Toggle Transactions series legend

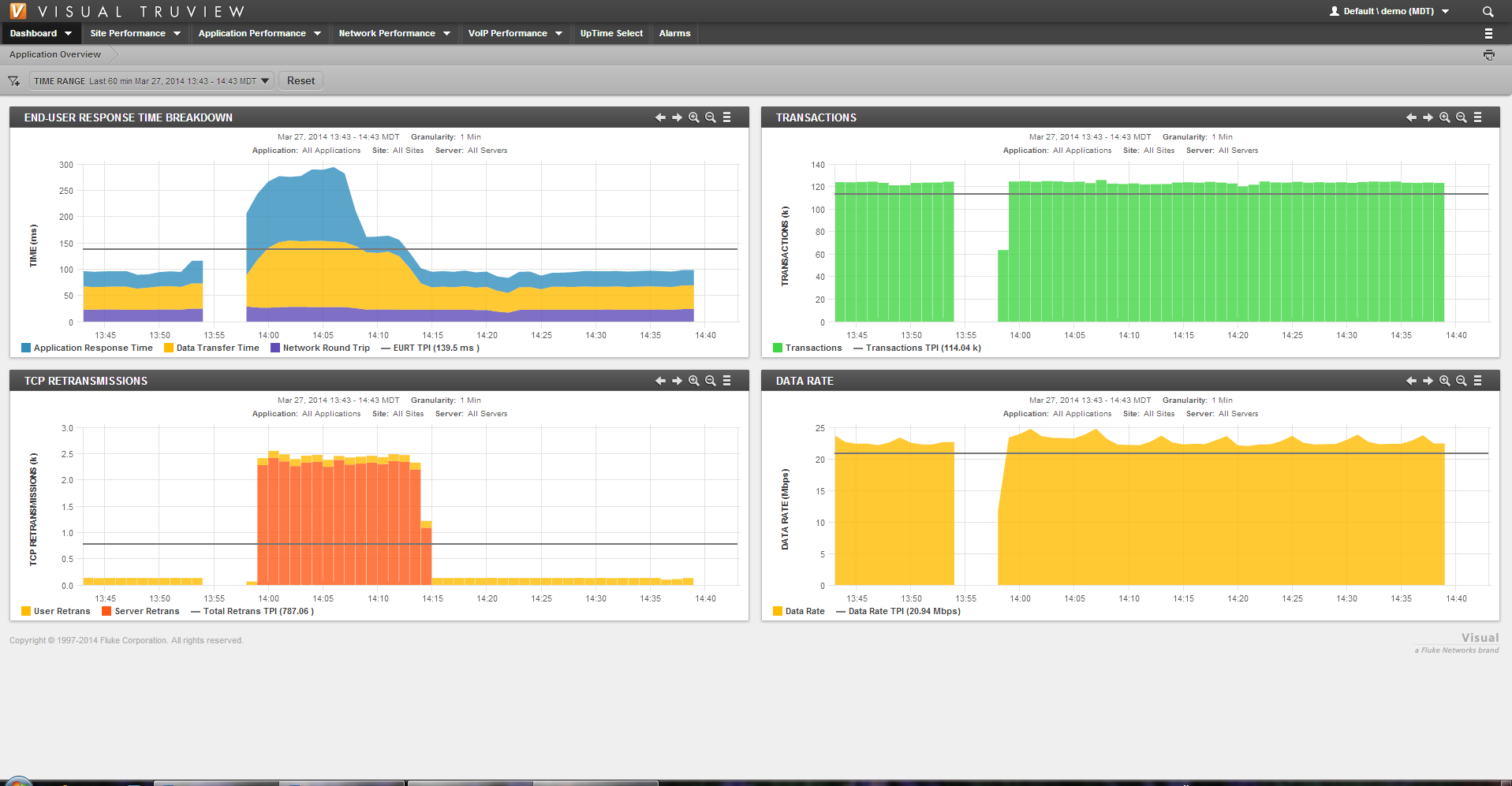click(x=808, y=348)
